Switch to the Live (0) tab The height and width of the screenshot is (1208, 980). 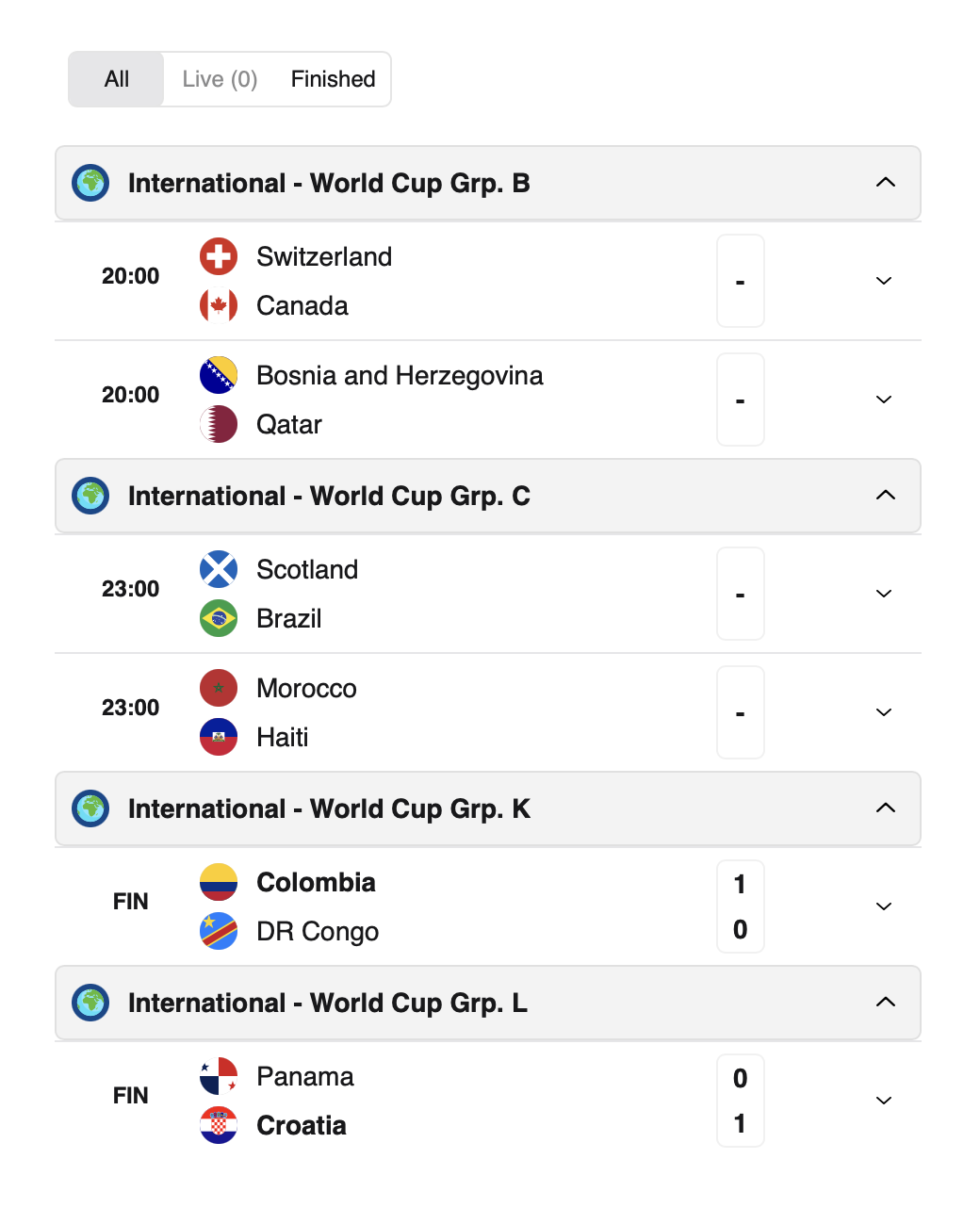[x=220, y=79]
